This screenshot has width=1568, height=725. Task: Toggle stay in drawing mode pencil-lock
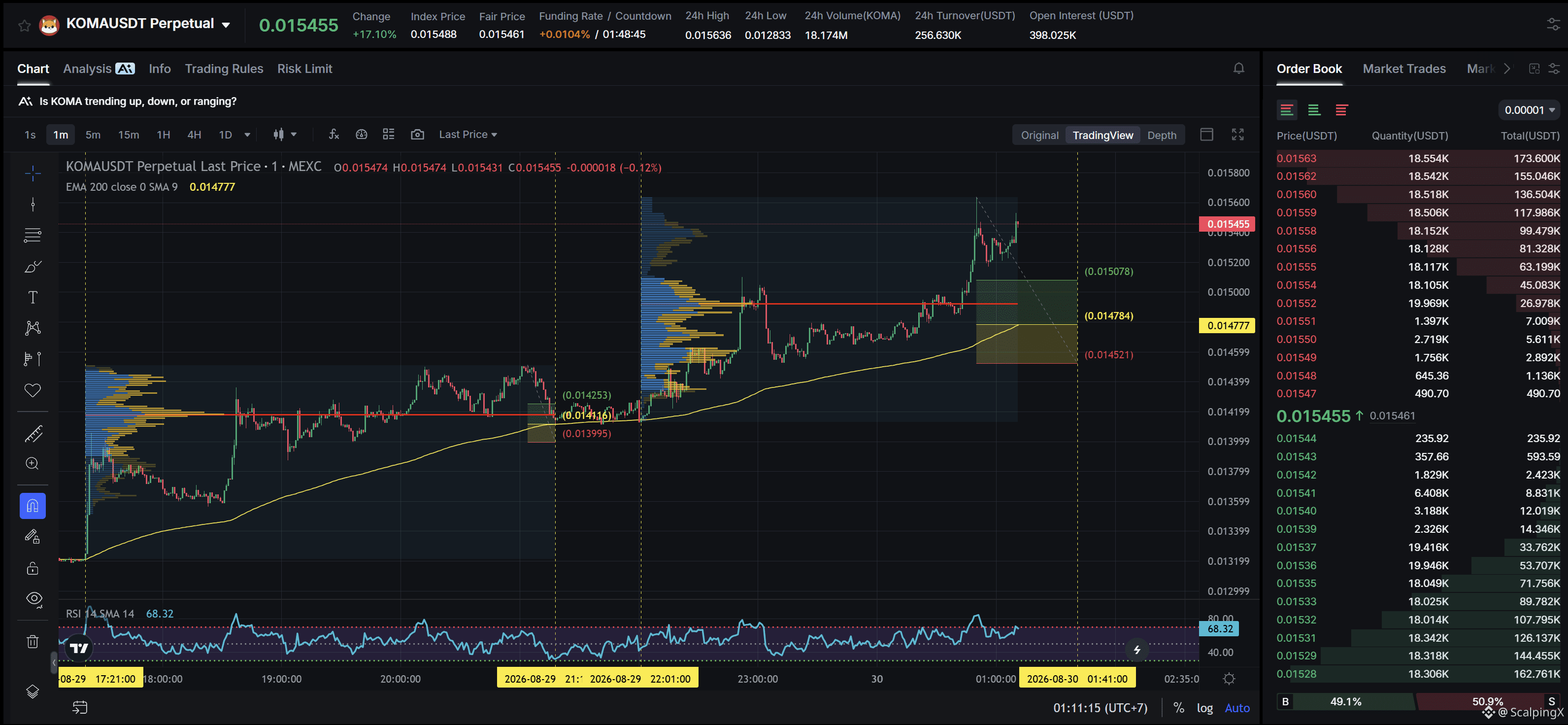(33, 537)
